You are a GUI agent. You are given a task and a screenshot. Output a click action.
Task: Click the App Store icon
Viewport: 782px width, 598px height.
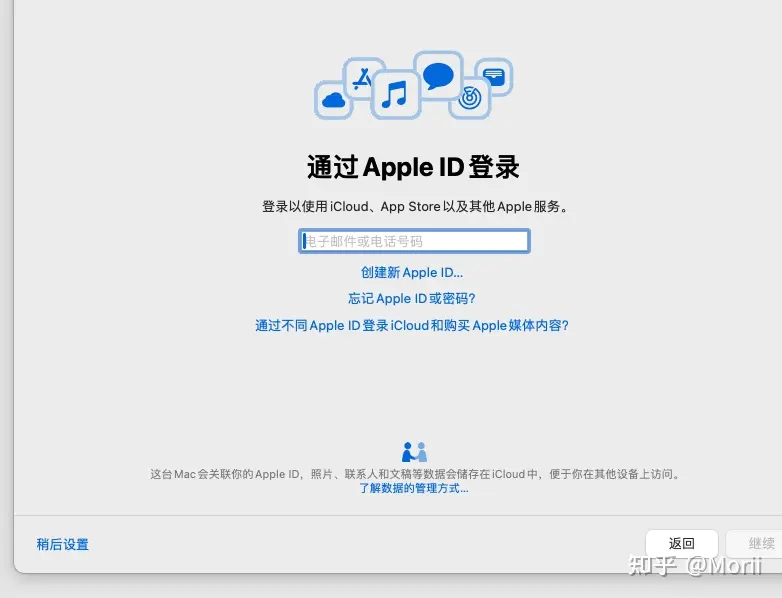(x=363, y=79)
